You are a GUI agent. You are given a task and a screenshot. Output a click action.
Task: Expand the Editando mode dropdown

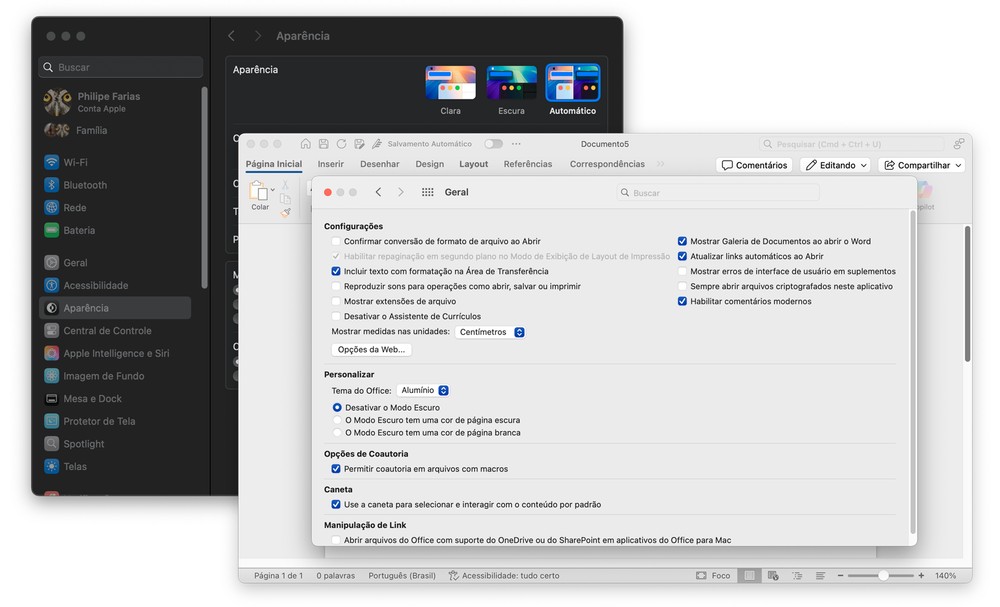click(x=835, y=165)
